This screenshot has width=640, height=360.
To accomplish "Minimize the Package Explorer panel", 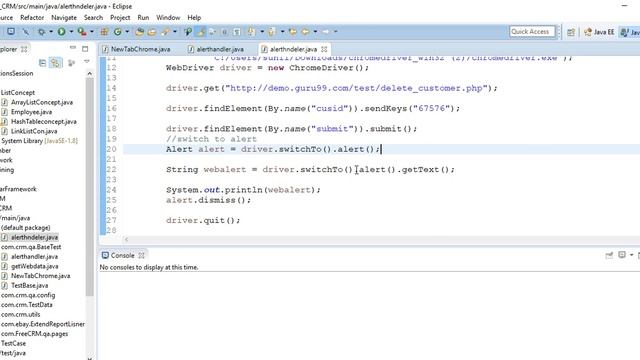I will coord(73,48).
